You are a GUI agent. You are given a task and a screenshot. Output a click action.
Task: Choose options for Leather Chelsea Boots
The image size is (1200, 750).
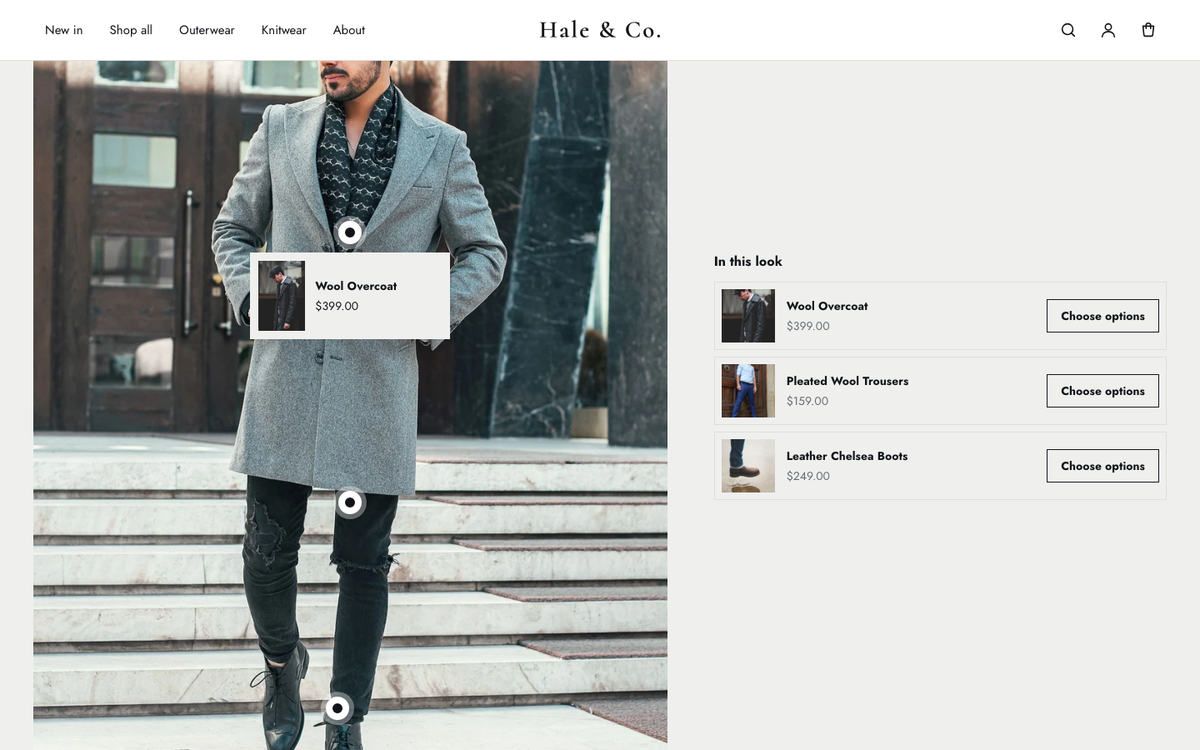coord(1103,466)
